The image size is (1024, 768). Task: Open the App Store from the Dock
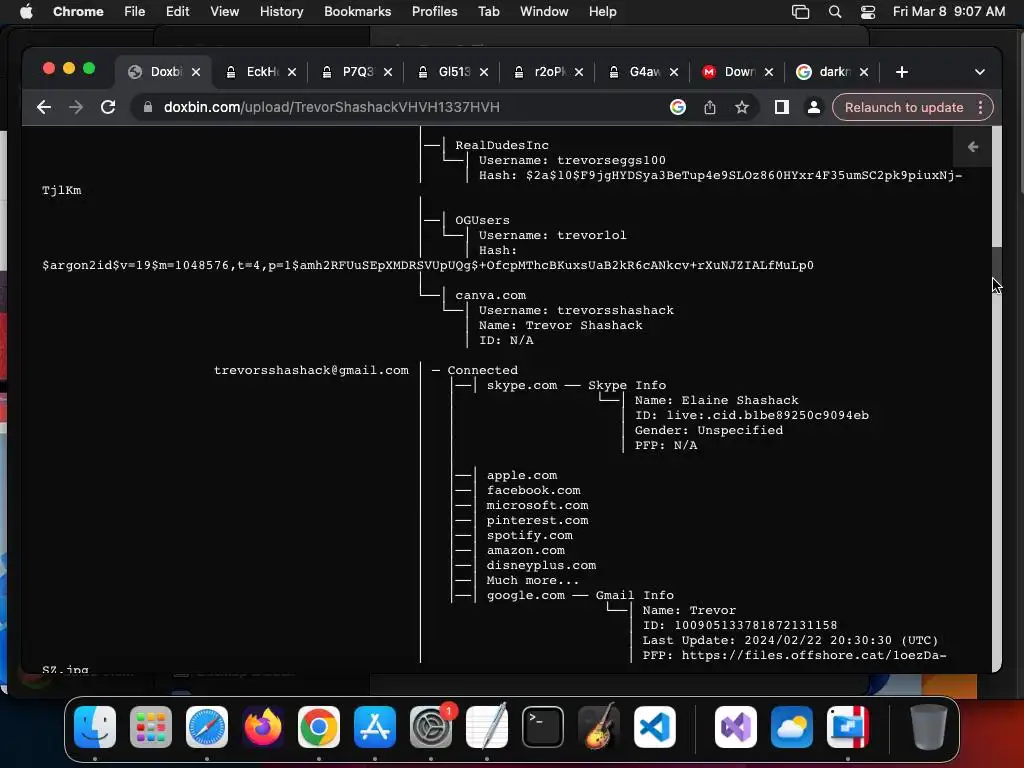[x=375, y=726]
